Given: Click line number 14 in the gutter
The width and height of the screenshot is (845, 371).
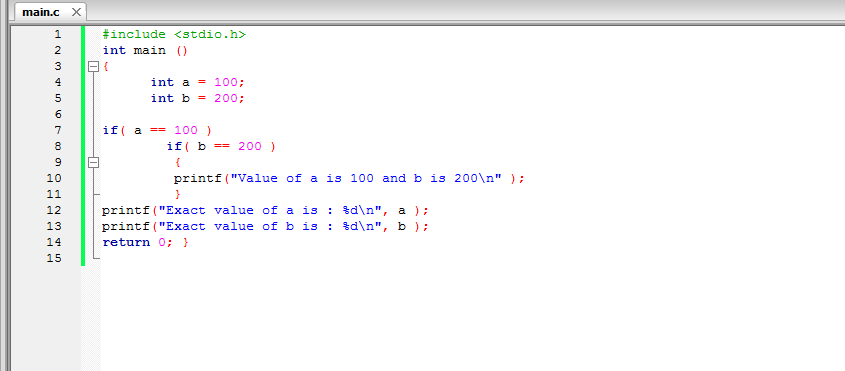Looking at the screenshot, I should (x=54, y=243).
